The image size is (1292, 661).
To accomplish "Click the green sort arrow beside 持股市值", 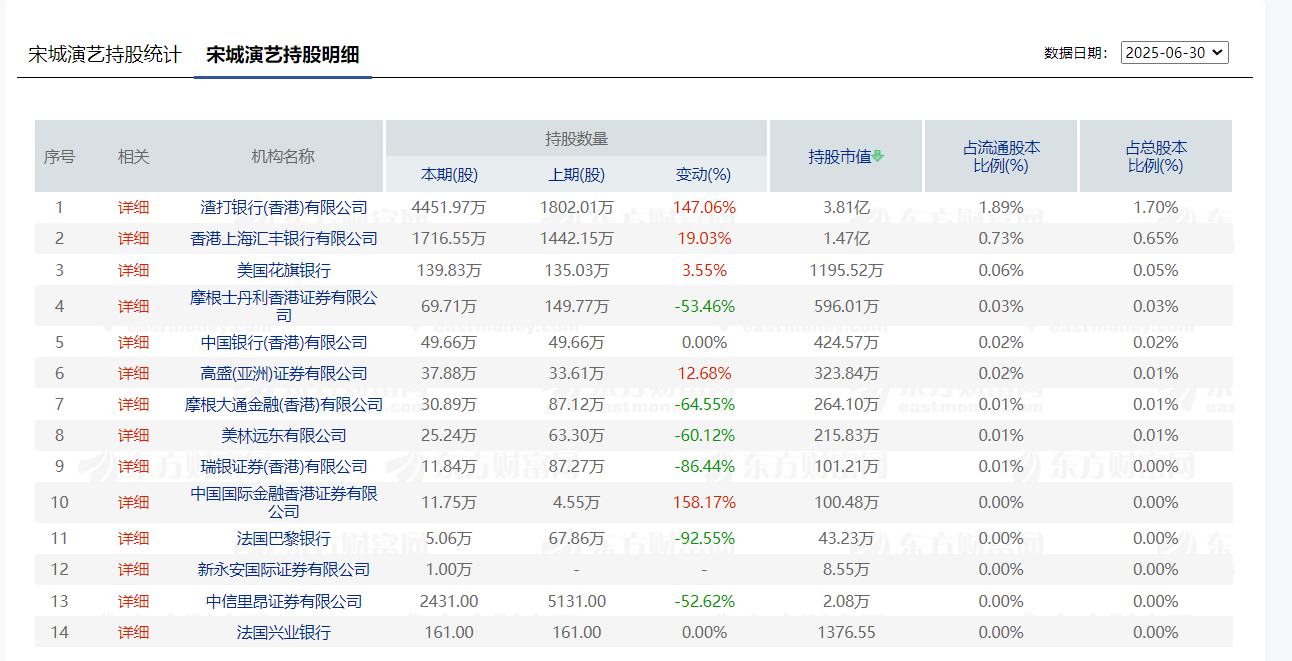I will click(878, 156).
